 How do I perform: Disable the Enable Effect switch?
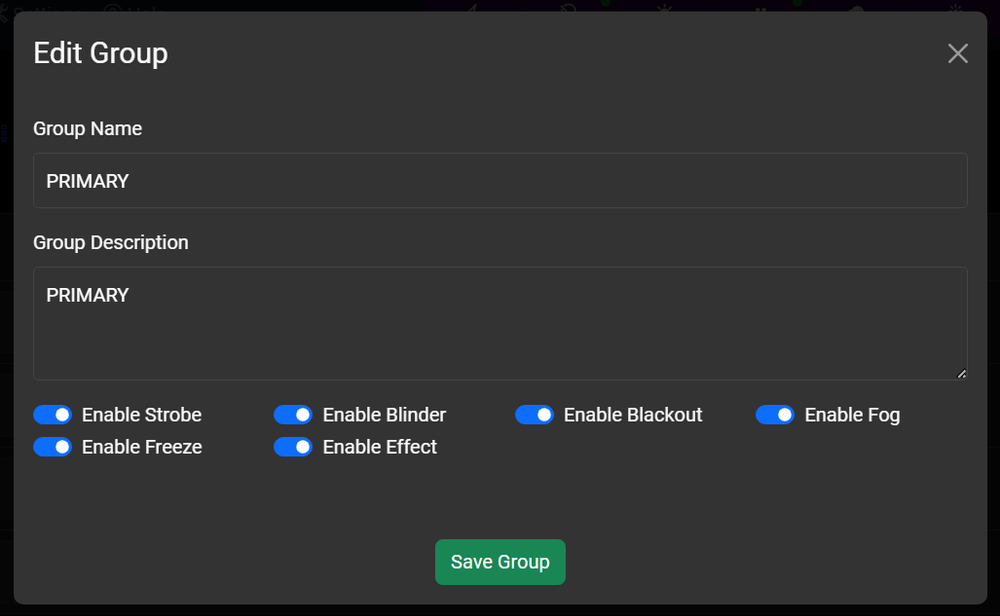click(x=293, y=447)
